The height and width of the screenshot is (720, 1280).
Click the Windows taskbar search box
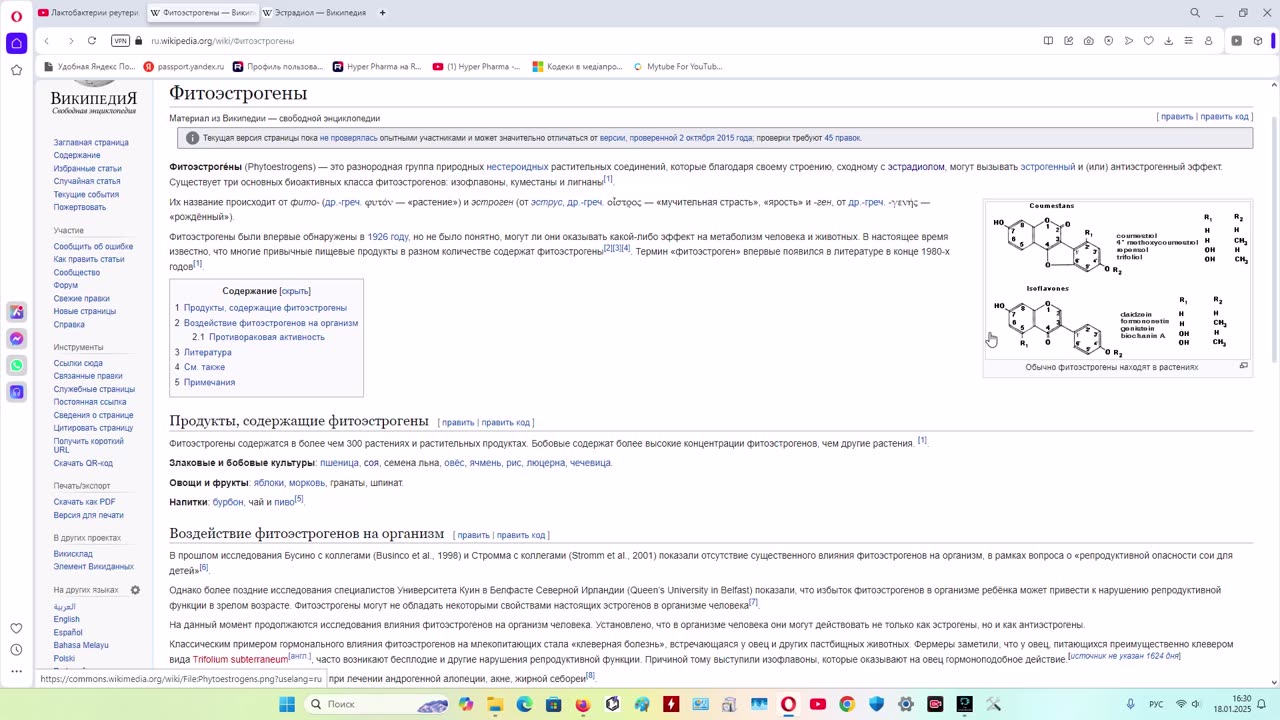[x=377, y=704]
